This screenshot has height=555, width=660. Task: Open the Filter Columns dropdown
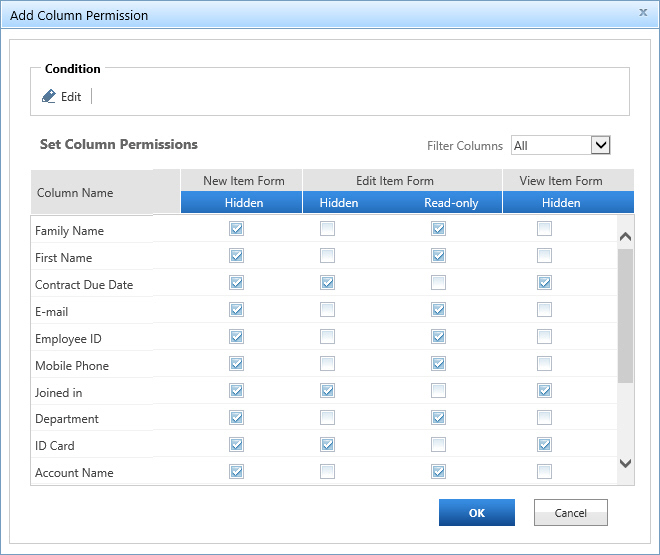tap(600, 145)
